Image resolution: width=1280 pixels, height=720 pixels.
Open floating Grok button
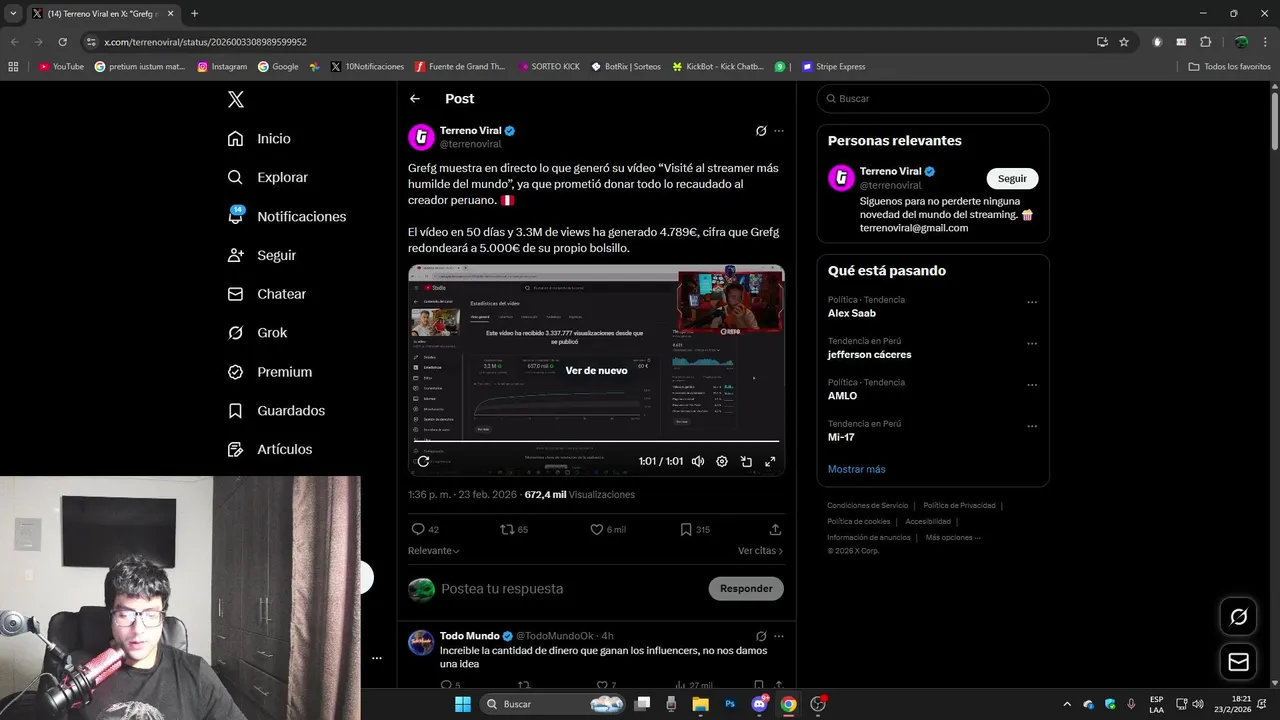1239,617
